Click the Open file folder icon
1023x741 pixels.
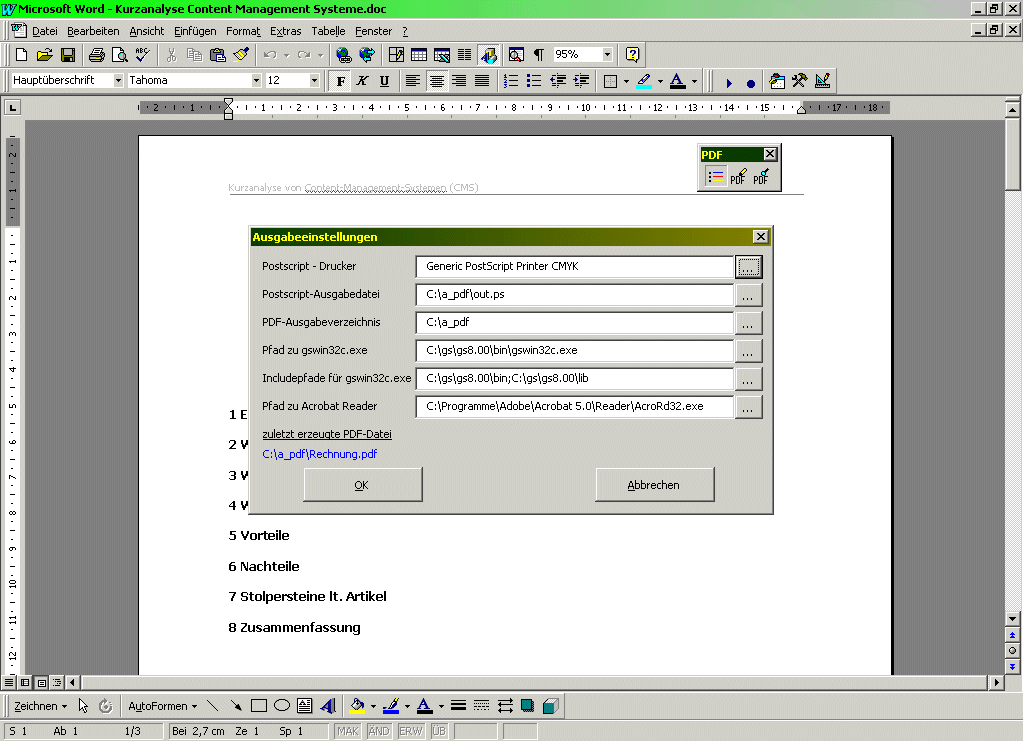[44, 55]
